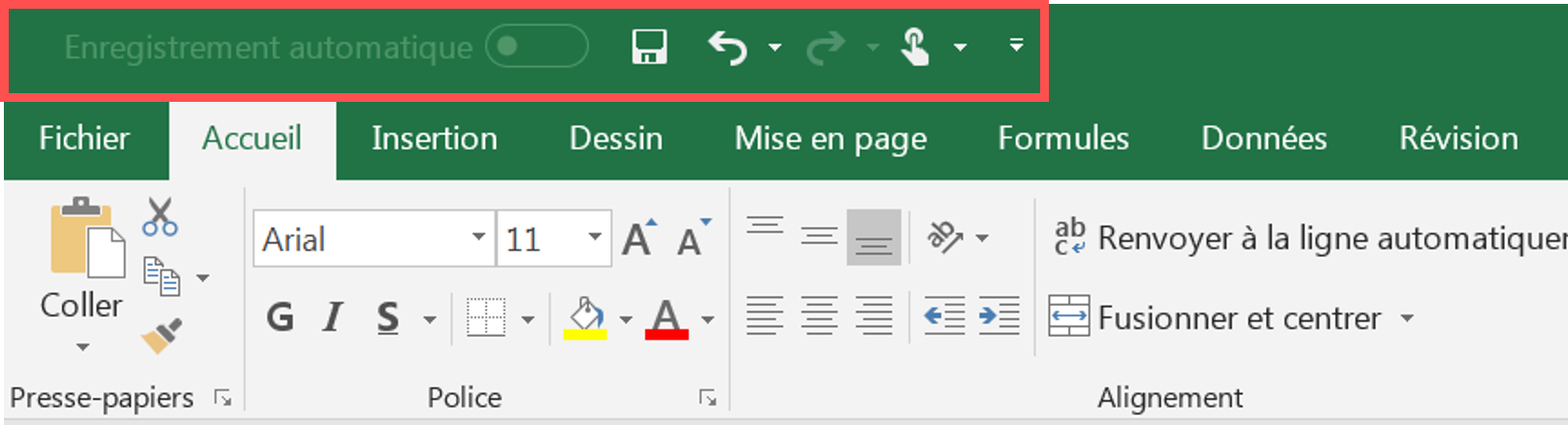Open Police dialog launcher

point(707,398)
